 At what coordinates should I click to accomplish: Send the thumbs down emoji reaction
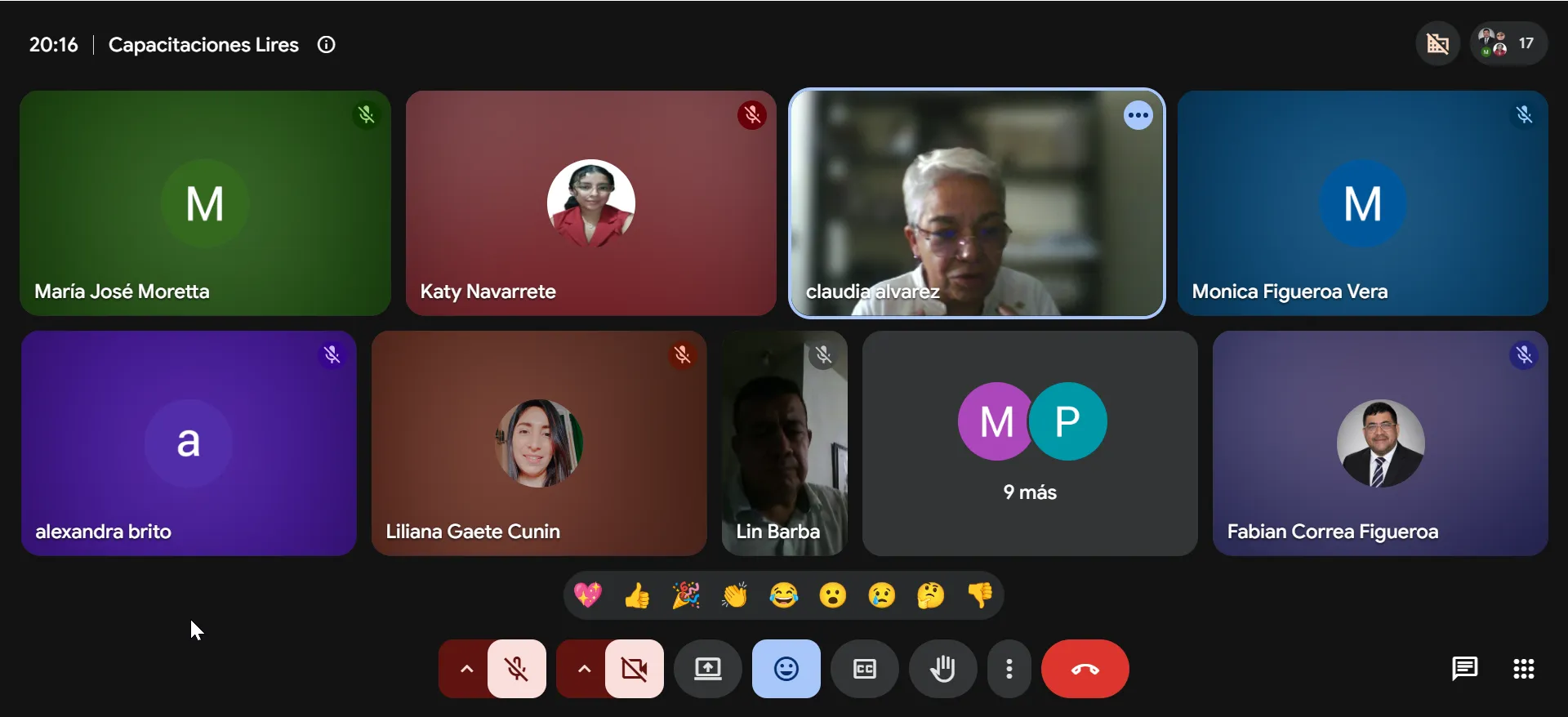tap(980, 595)
